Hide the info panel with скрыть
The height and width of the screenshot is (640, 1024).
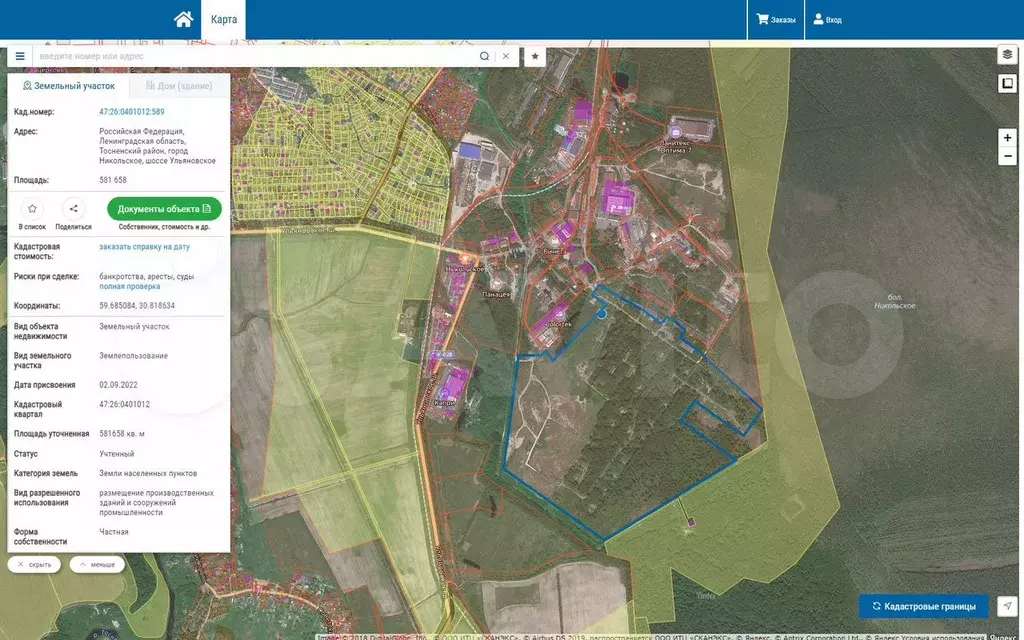pyautogui.click(x=35, y=564)
